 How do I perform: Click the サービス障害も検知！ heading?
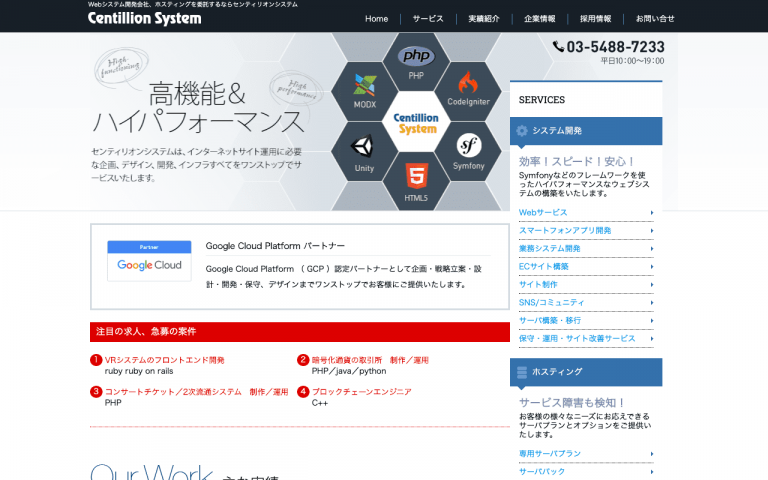572,403
